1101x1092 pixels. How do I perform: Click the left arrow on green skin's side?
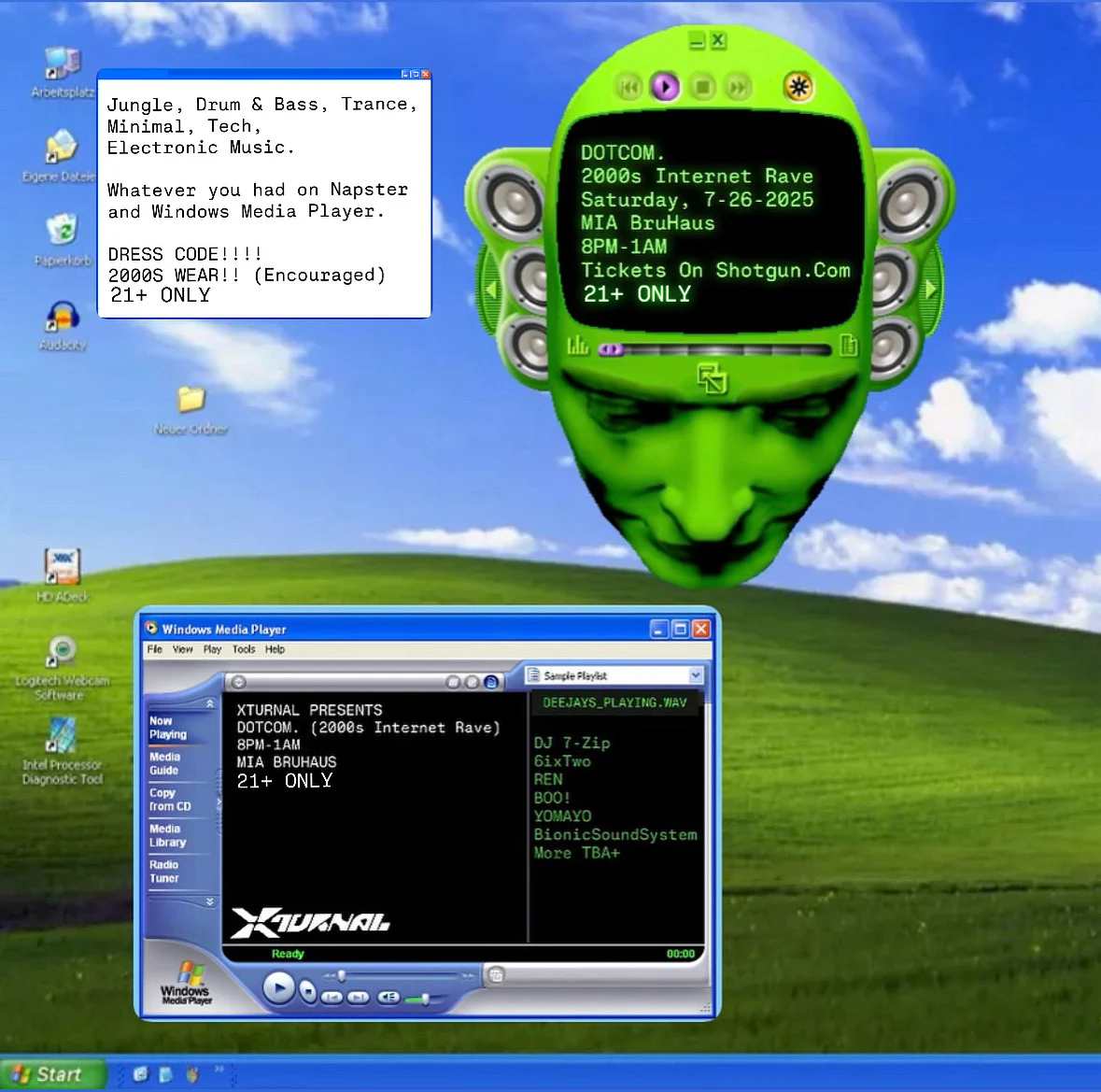pyautogui.click(x=491, y=290)
